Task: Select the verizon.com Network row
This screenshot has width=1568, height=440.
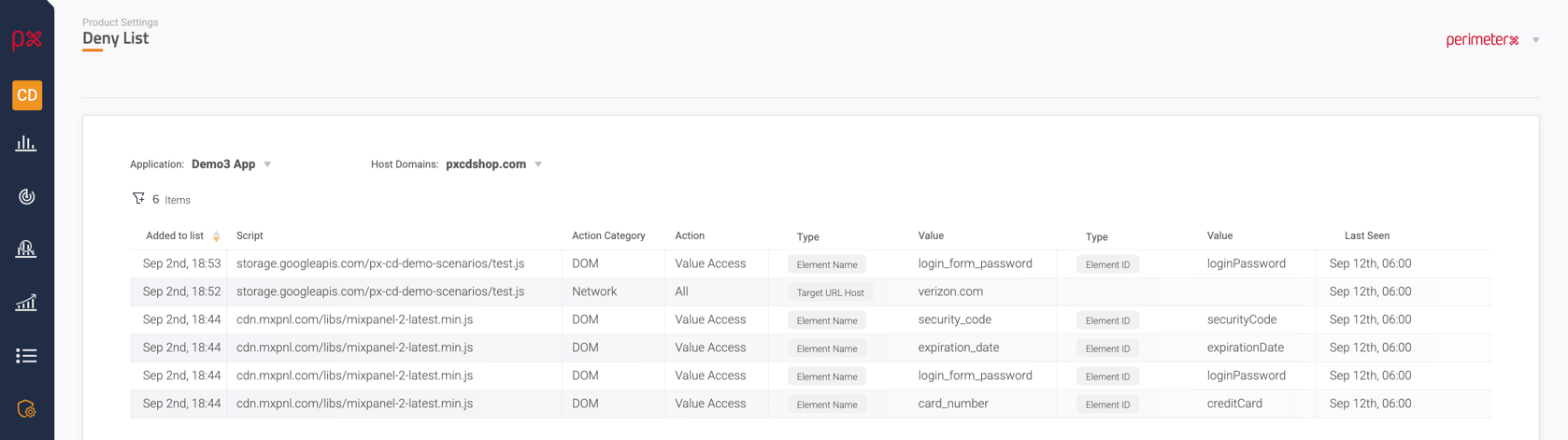Action: [950, 291]
